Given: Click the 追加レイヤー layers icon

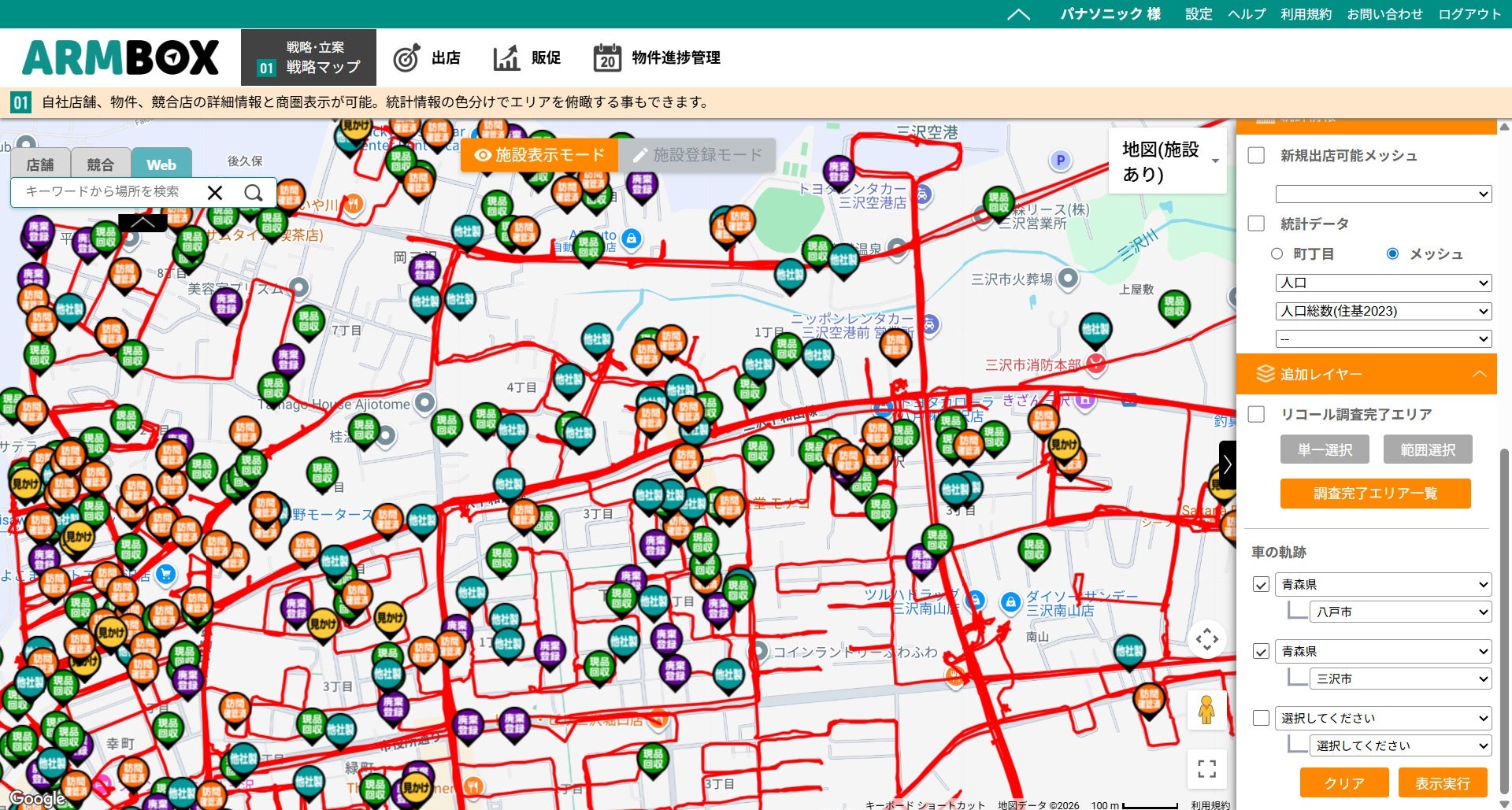Looking at the screenshot, I should click(x=1265, y=374).
